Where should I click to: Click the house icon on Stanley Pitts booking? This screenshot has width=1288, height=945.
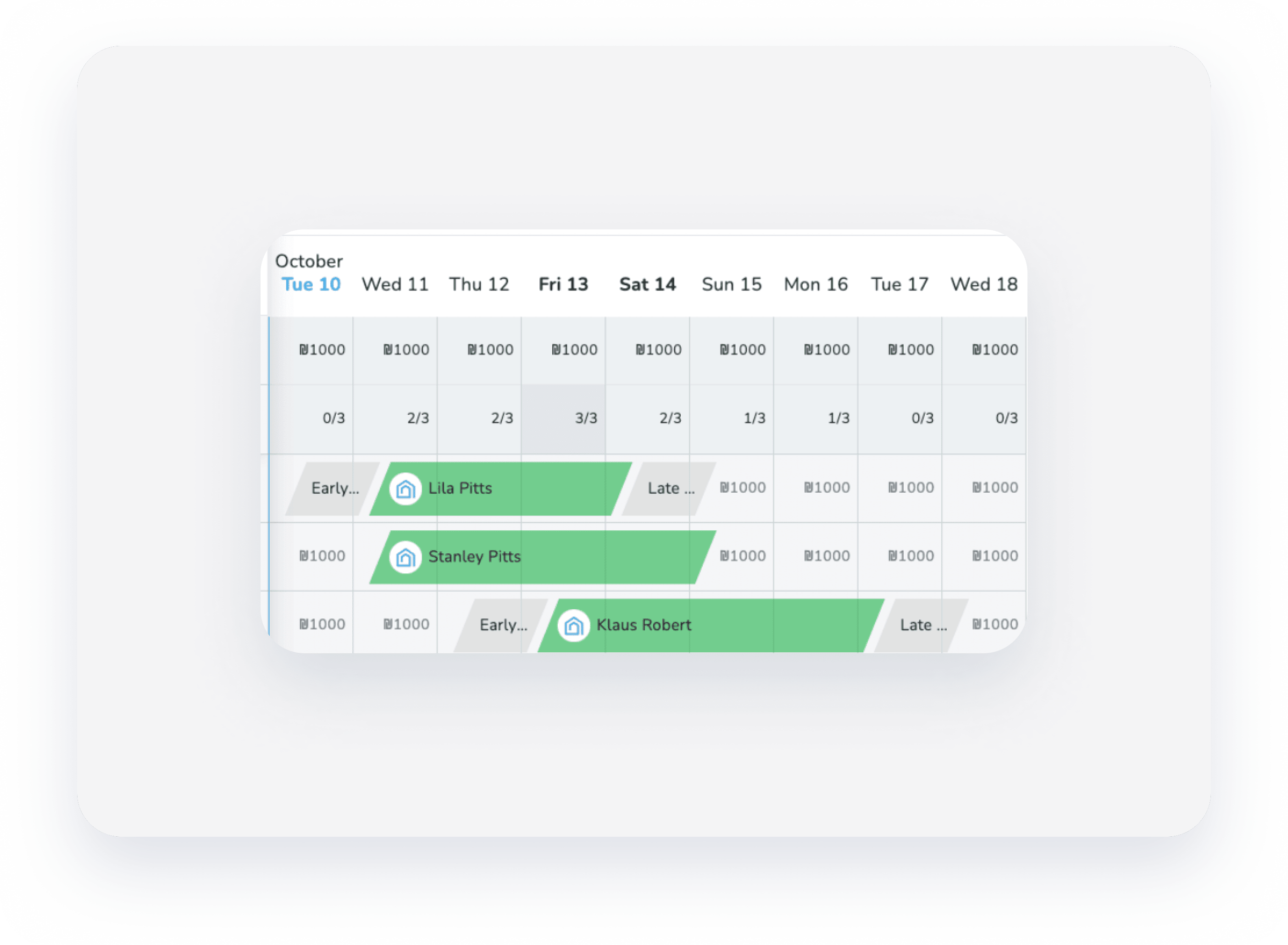coord(405,557)
